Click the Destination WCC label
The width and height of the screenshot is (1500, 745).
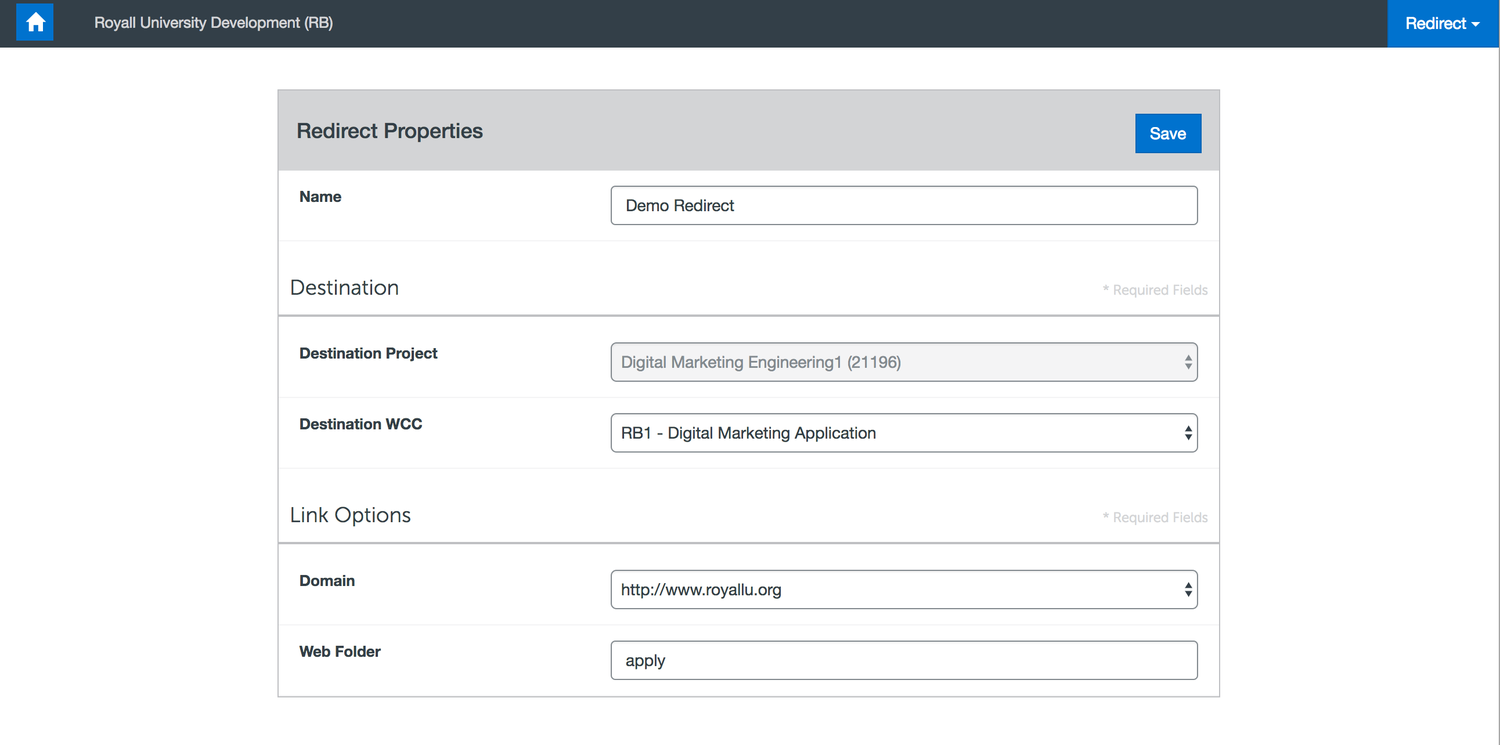pos(360,424)
